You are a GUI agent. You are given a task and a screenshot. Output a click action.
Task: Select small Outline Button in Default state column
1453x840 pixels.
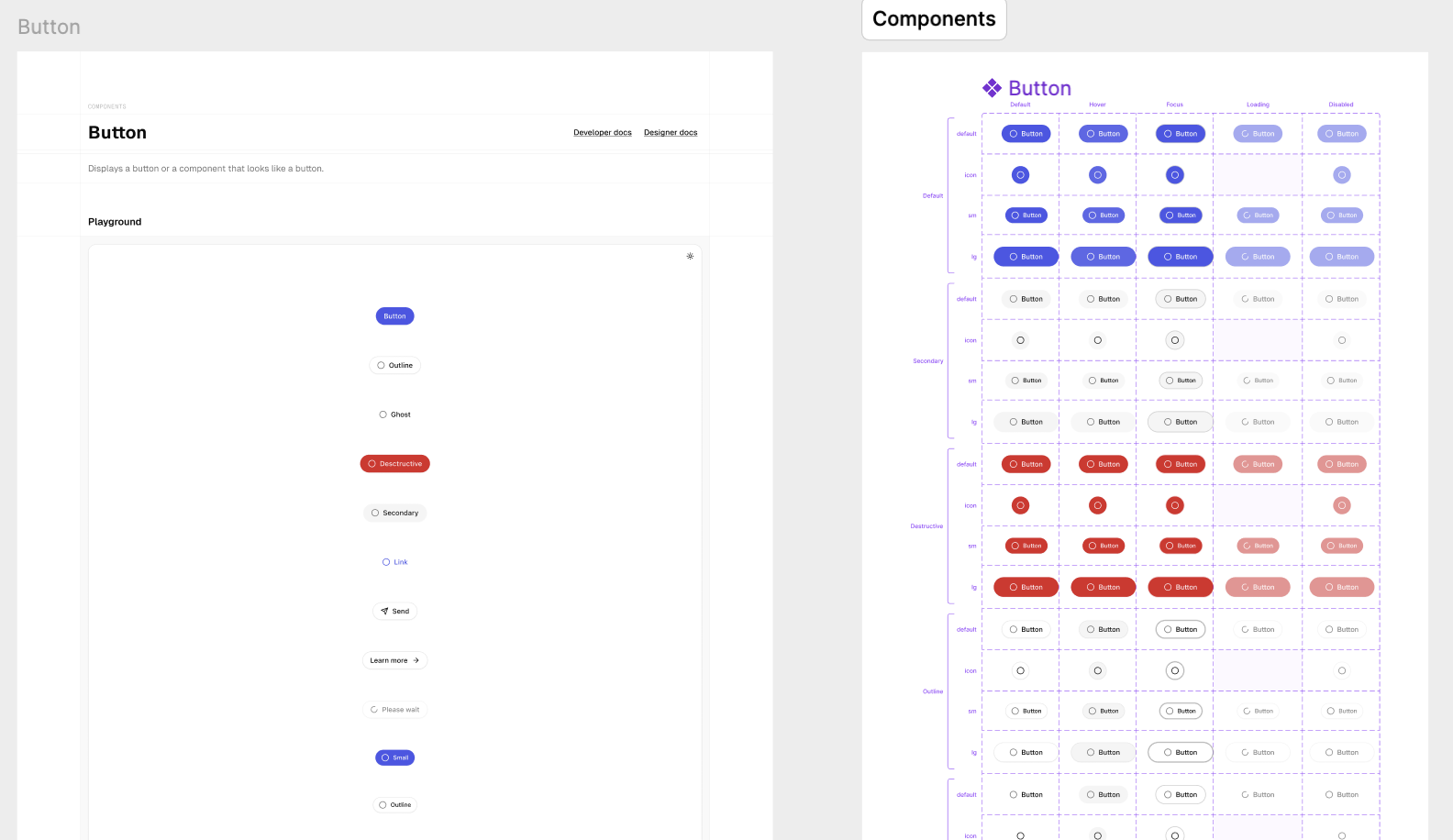(x=1026, y=711)
